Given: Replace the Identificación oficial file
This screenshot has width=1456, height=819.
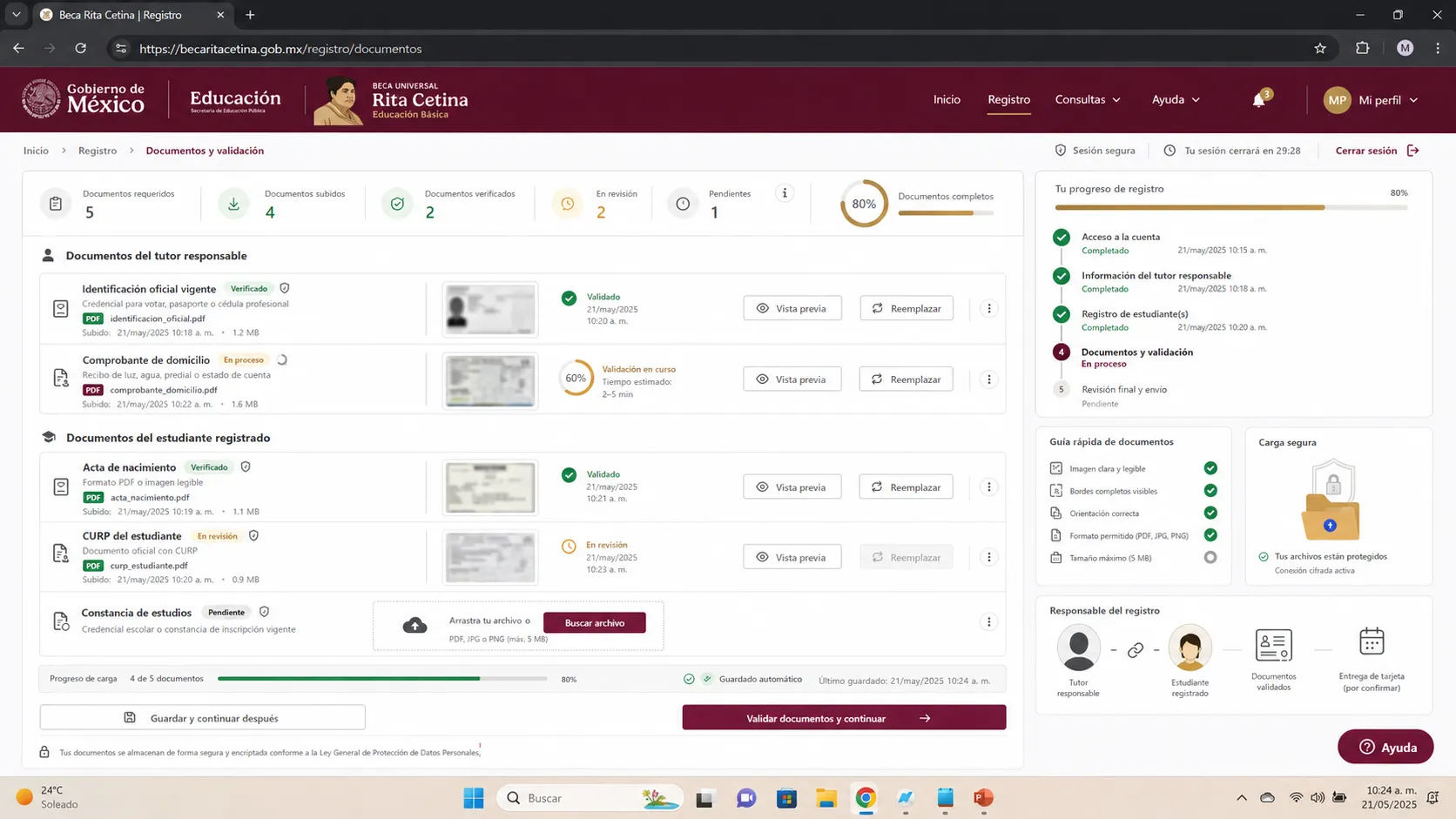Looking at the screenshot, I should coord(907,308).
